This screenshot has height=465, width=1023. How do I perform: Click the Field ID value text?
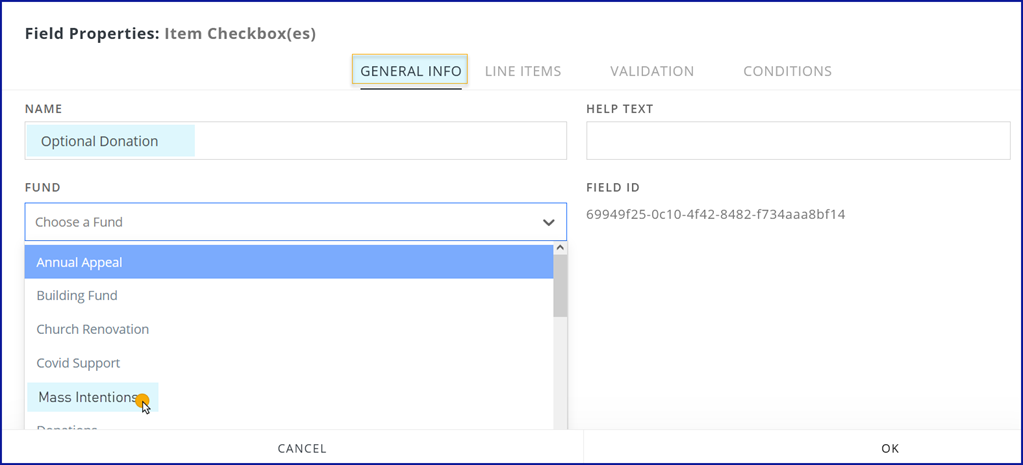tap(715, 214)
